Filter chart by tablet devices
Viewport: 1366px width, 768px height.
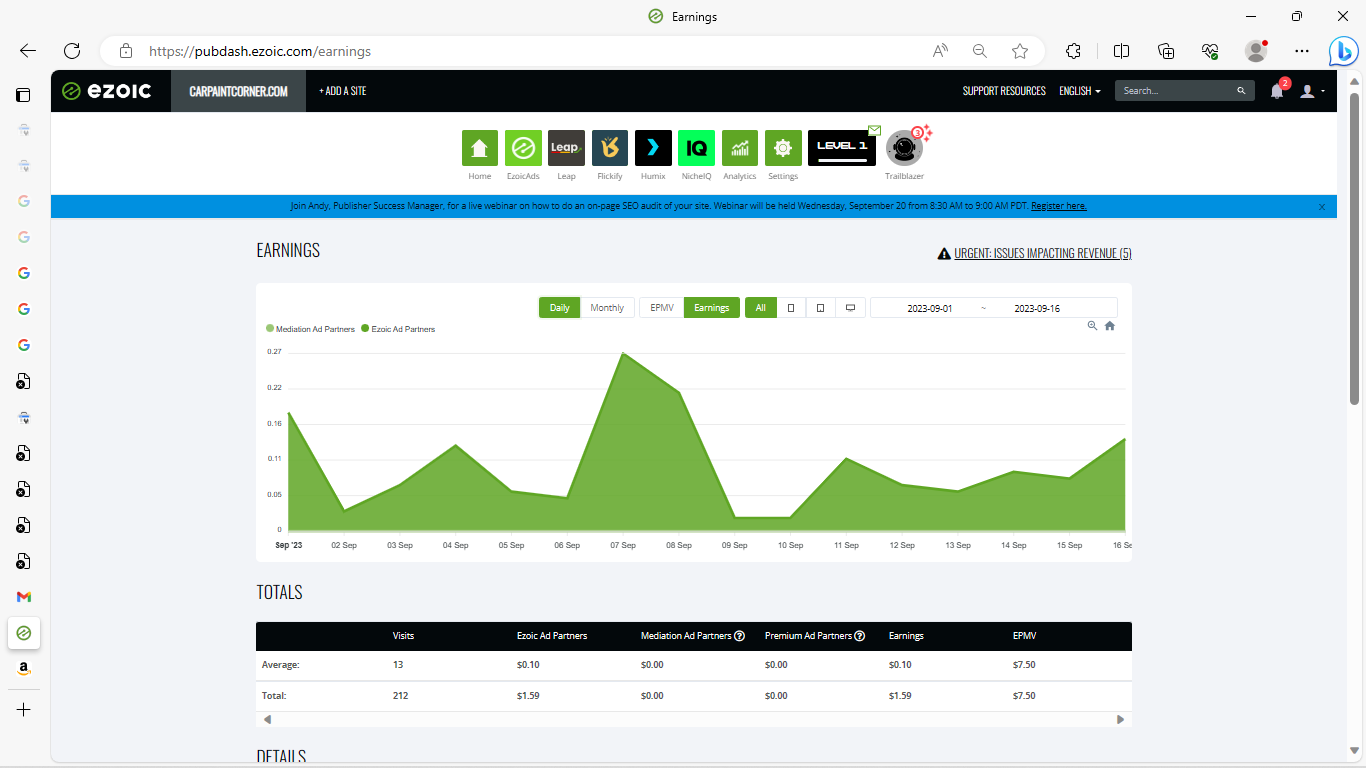tap(820, 308)
